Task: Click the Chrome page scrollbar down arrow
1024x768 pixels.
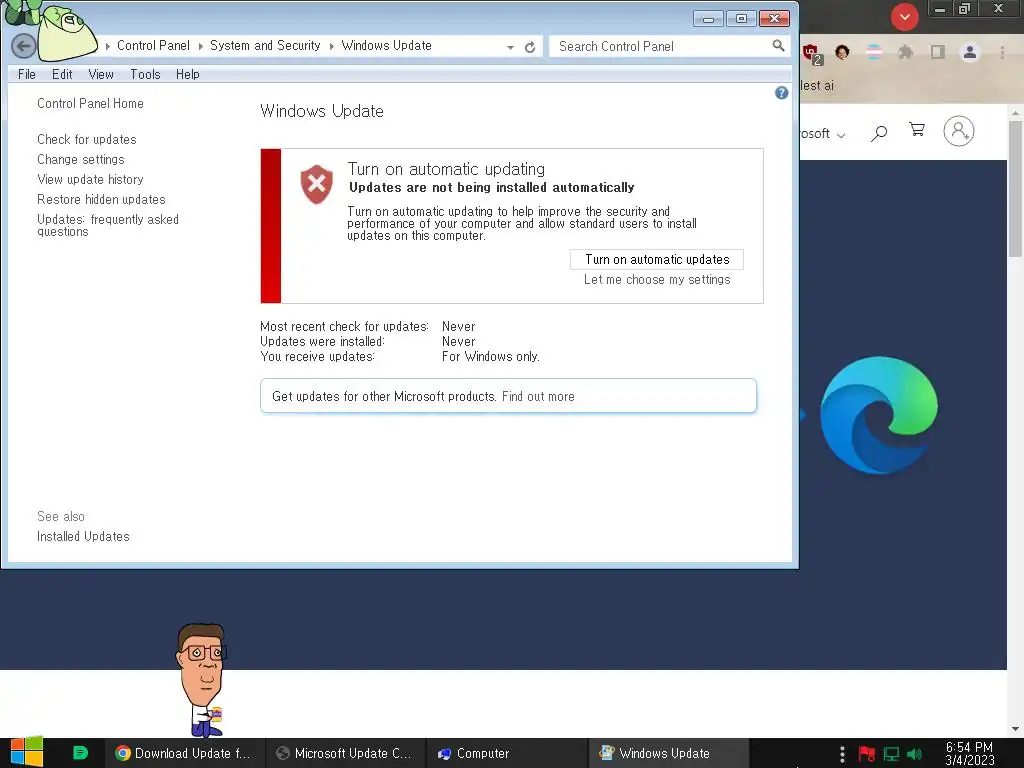Action: click(x=1015, y=729)
